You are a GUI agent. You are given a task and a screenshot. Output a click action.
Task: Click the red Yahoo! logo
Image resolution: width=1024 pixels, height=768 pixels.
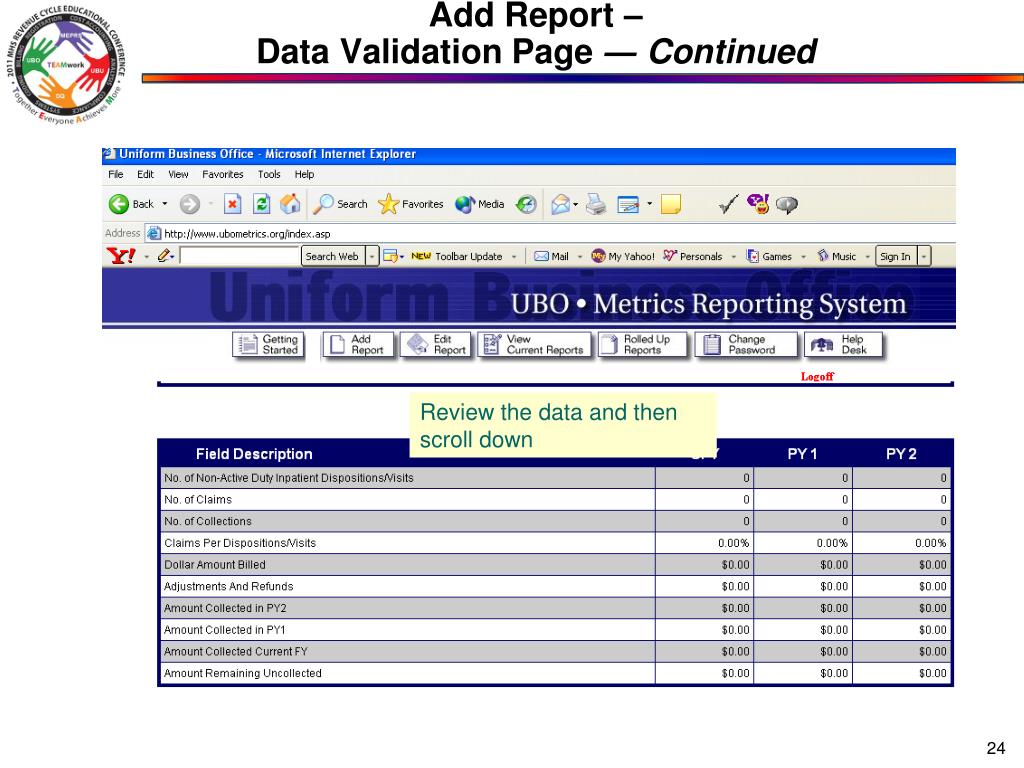pyautogui.click(x=121, y=256)
